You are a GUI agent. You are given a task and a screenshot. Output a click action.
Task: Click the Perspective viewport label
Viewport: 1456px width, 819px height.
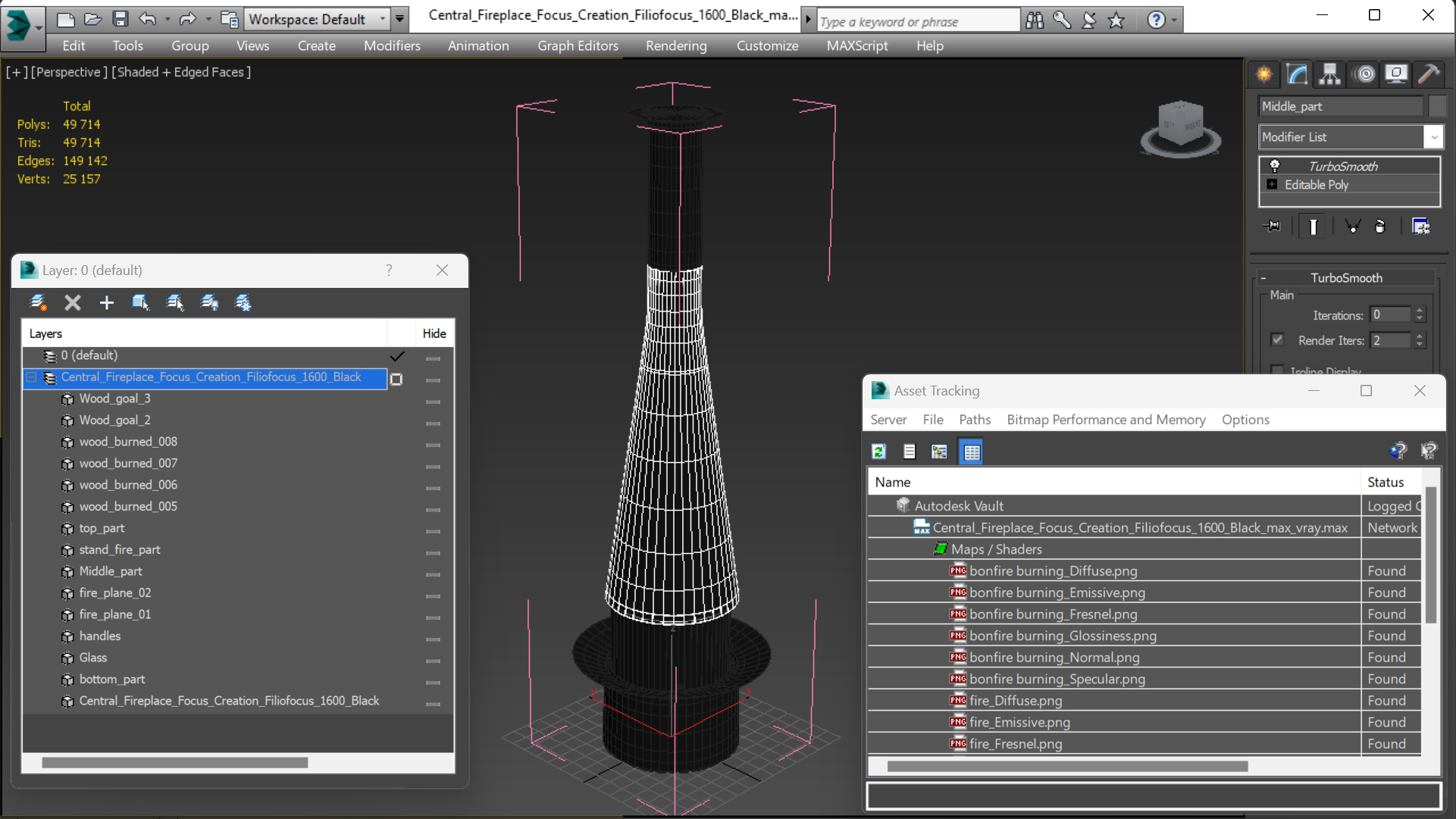click(x=67, y=72)
